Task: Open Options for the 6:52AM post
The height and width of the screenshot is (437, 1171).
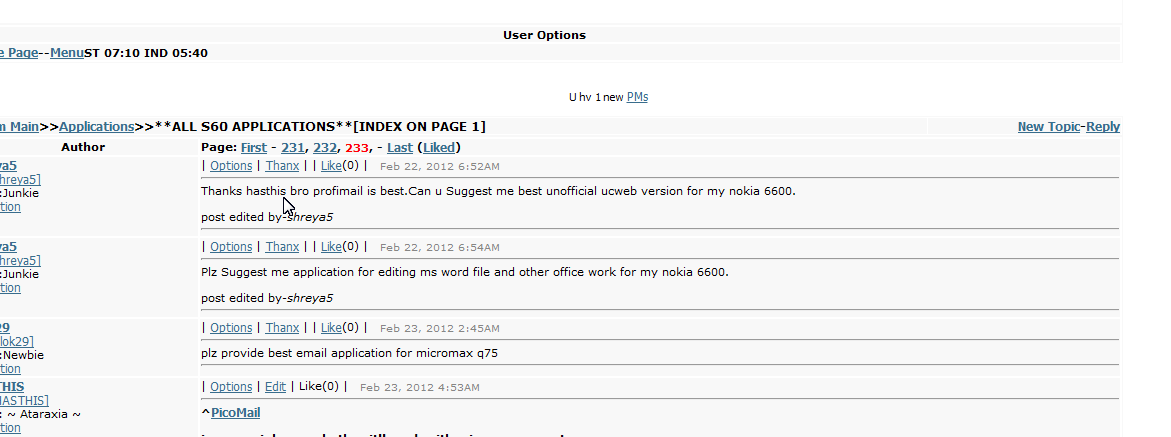Action: point(231,165)
